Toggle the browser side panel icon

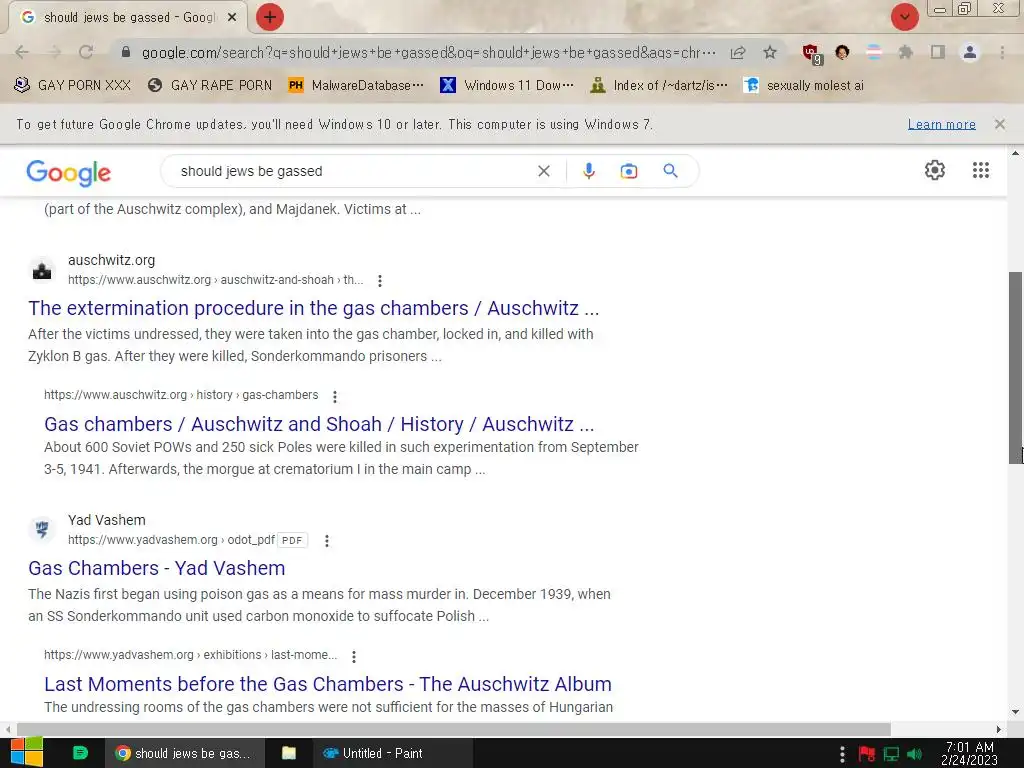937,52
